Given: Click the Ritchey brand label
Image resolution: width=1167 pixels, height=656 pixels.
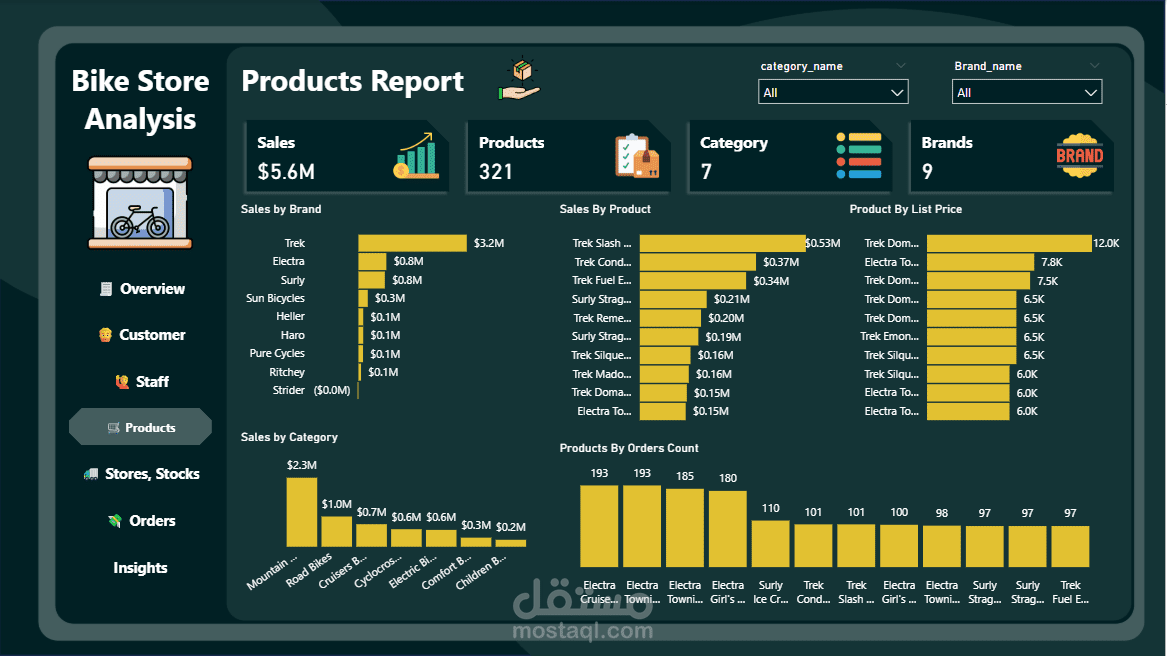Looking at the screenshot, I should click(x=287, y=372).
